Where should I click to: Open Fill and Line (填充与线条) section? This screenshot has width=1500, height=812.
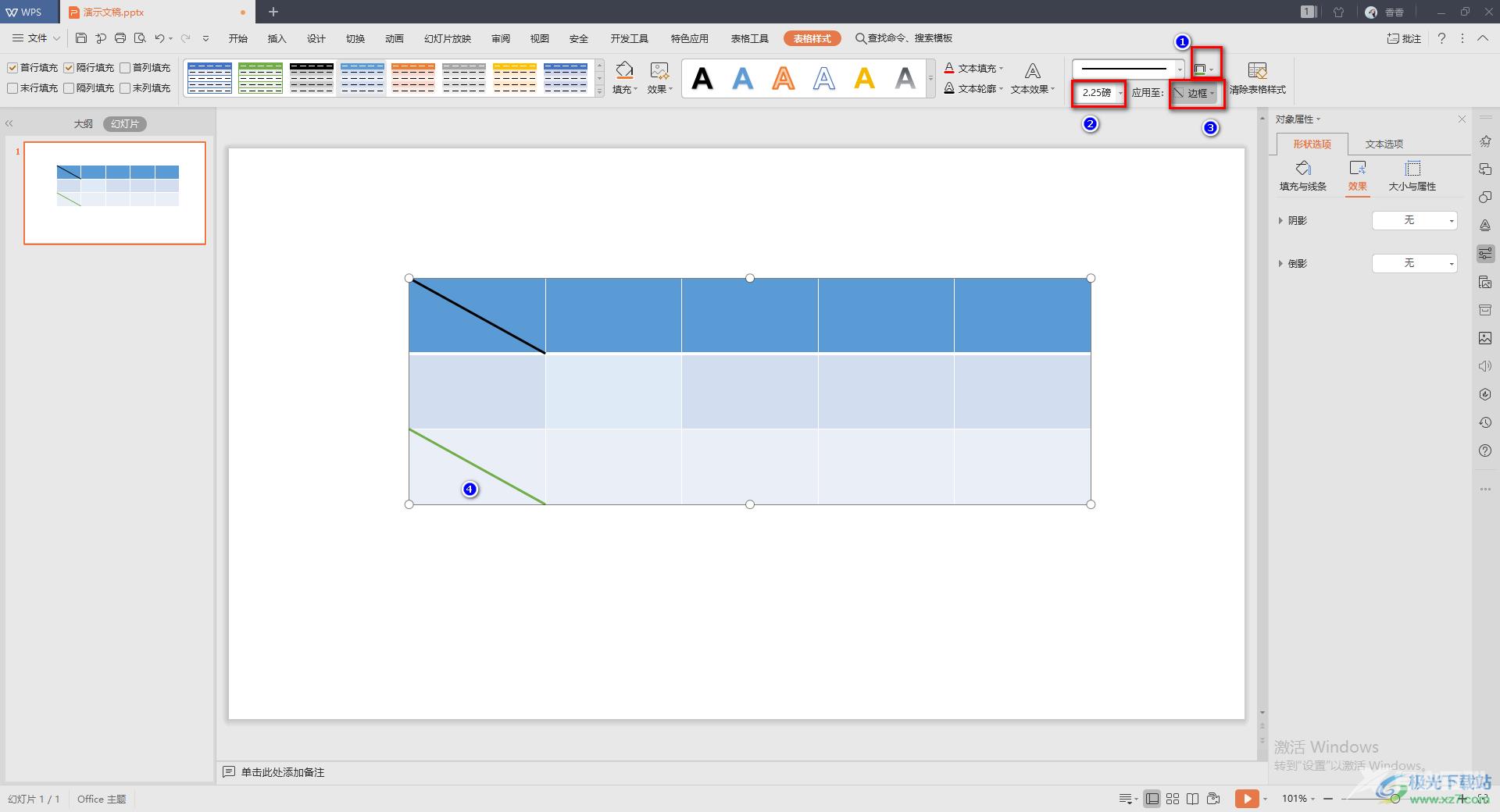click(x=1302, y=176)
